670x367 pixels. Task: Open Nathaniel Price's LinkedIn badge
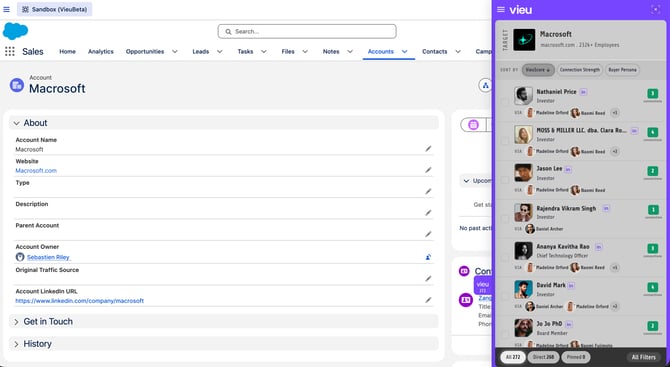(x=584, y=92)
